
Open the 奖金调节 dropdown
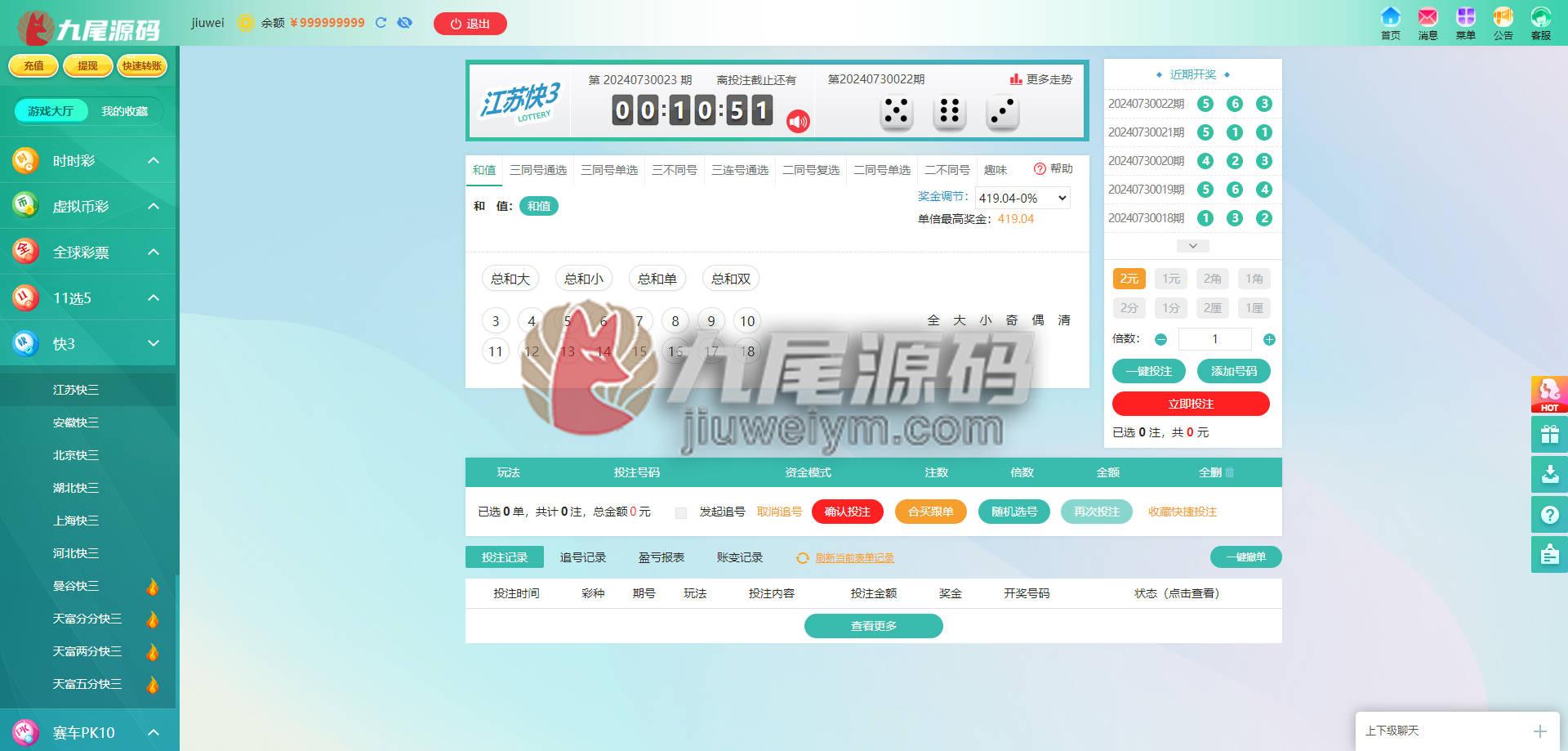click(x=1022, y=198)
